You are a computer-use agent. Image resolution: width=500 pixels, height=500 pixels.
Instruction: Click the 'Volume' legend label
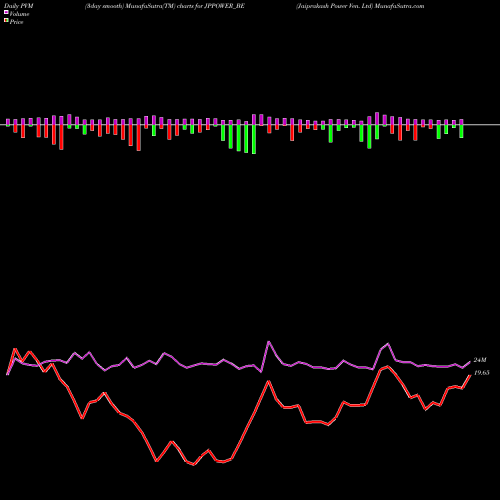click(x=19, y=14)
